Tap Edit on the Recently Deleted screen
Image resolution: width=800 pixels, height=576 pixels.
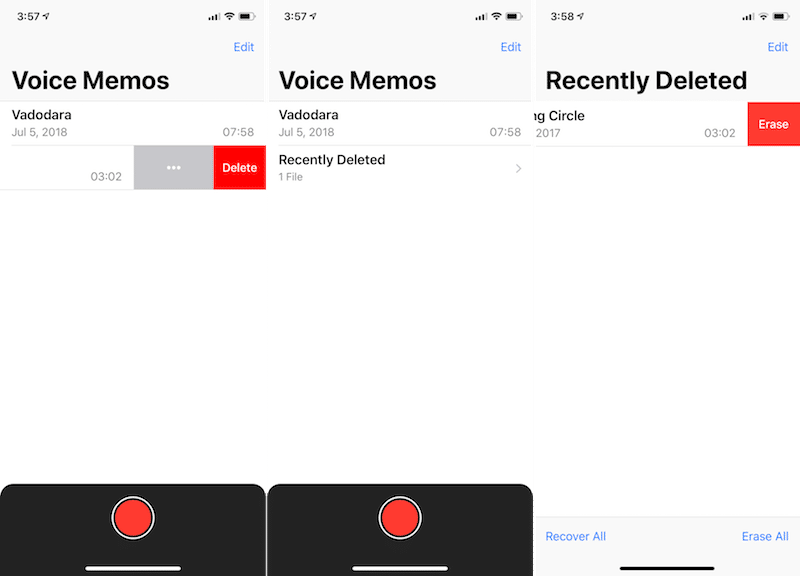coord(778,47)
